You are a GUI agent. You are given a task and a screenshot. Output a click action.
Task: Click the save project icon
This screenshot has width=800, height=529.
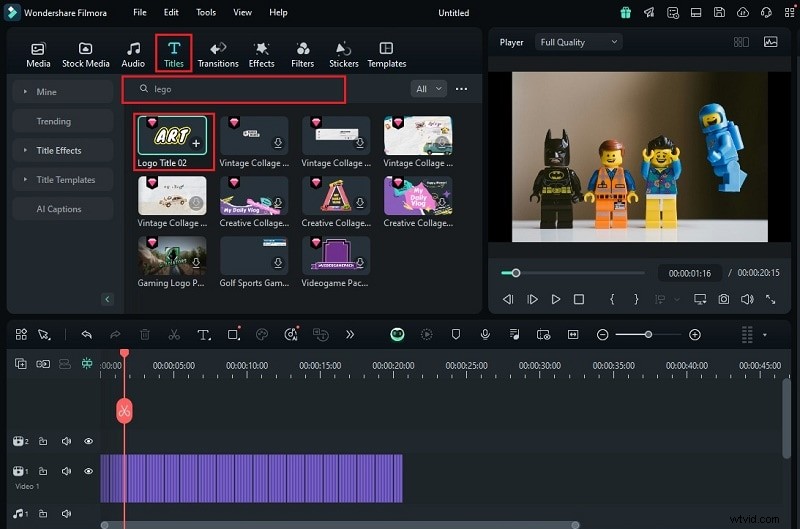[x=719, y=12]
